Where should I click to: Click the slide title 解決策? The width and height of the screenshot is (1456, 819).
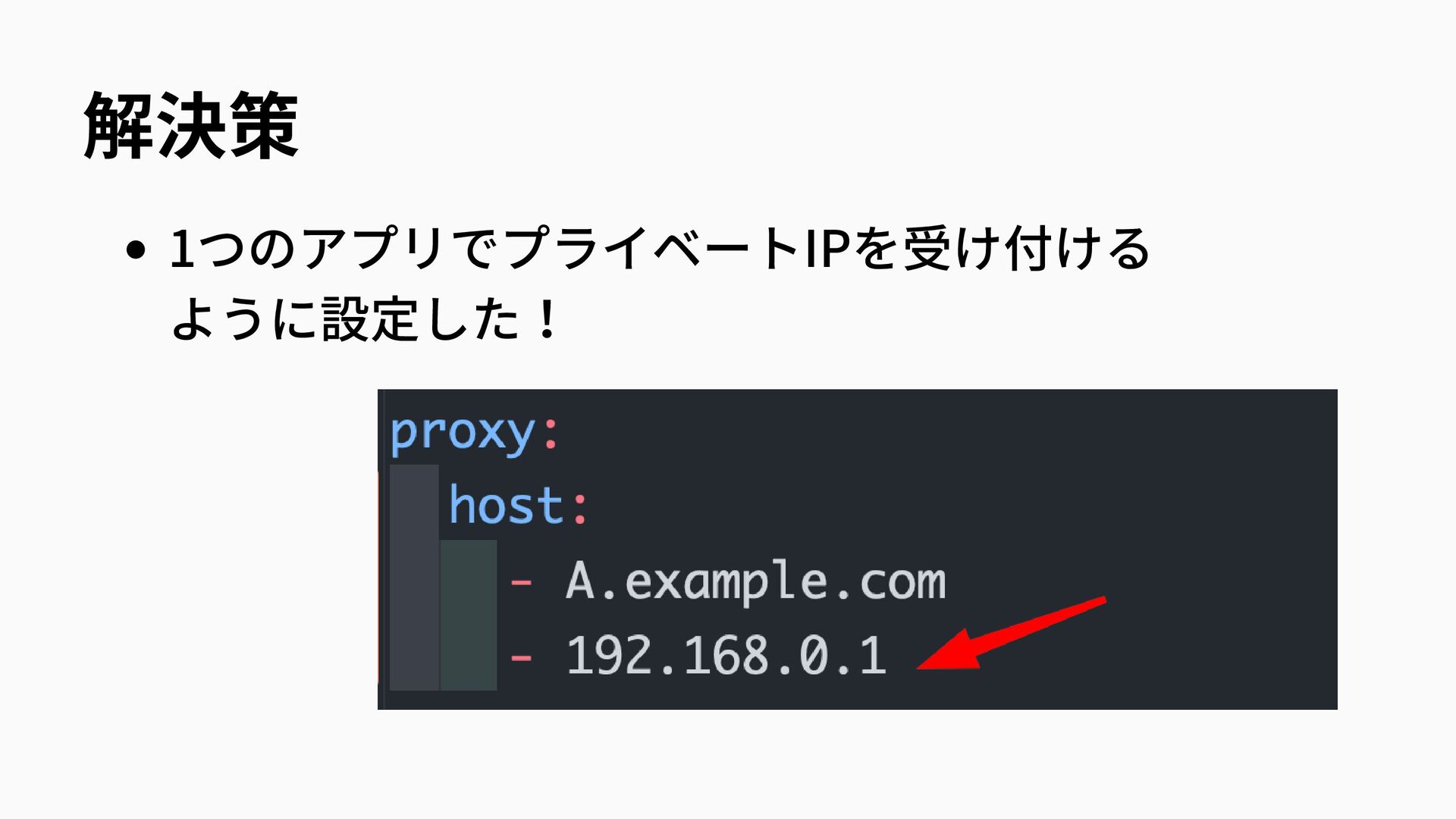(191, 126)
